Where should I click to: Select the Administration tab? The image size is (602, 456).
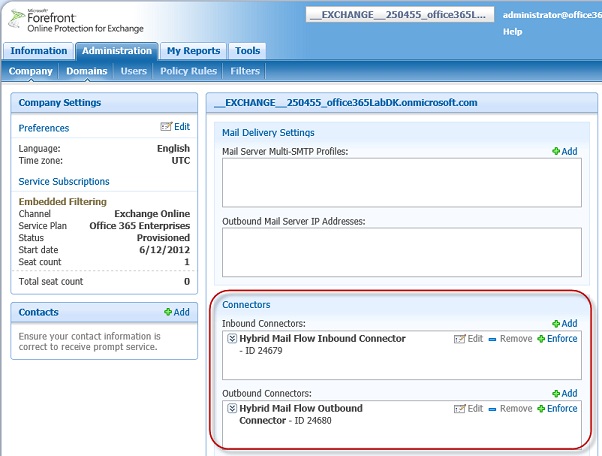click(117, 51)
